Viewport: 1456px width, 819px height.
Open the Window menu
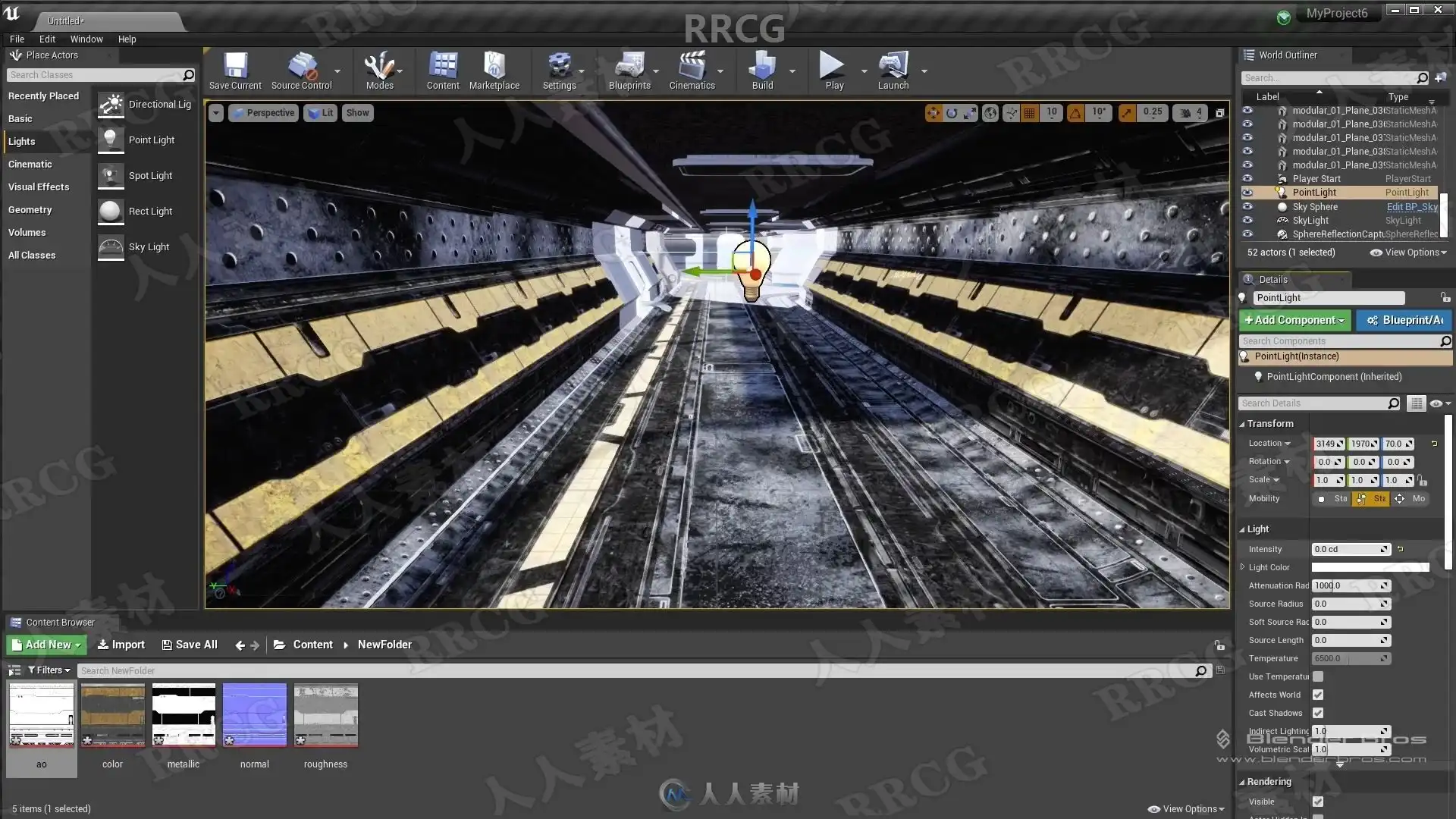pyautogui.click(x=86, y=39)
